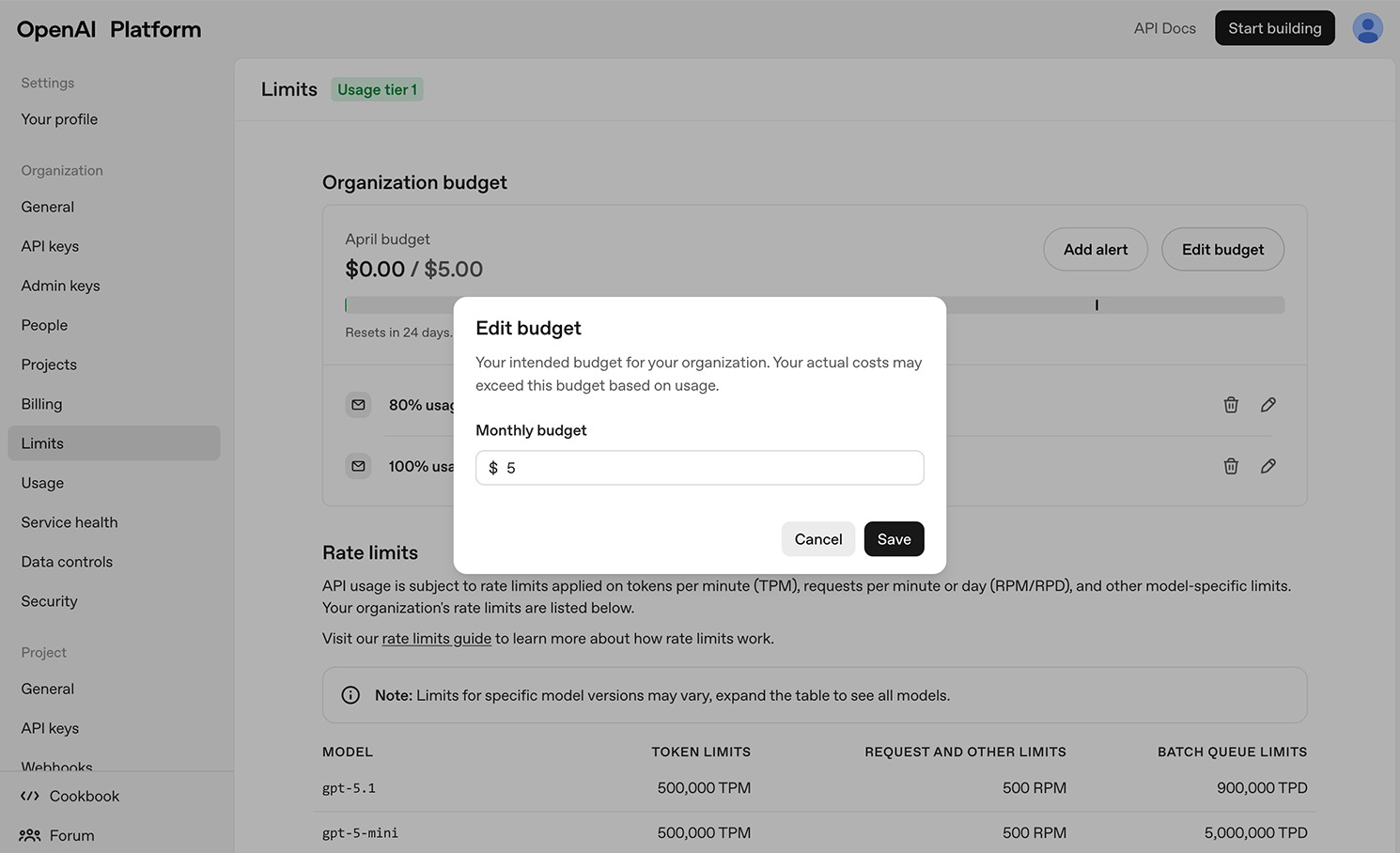Viewport: 1400px width, 853px height.
Task: Click the 80% alert mail icon
Action: tap(358, 405)
